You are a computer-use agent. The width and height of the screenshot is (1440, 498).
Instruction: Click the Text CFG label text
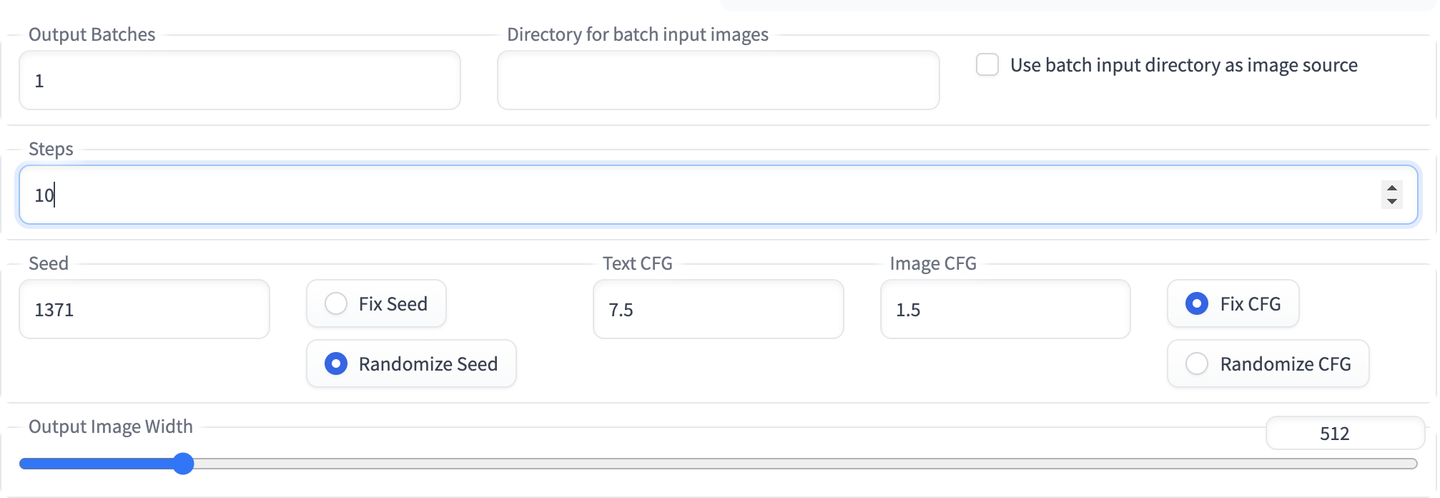click(637, 264)
